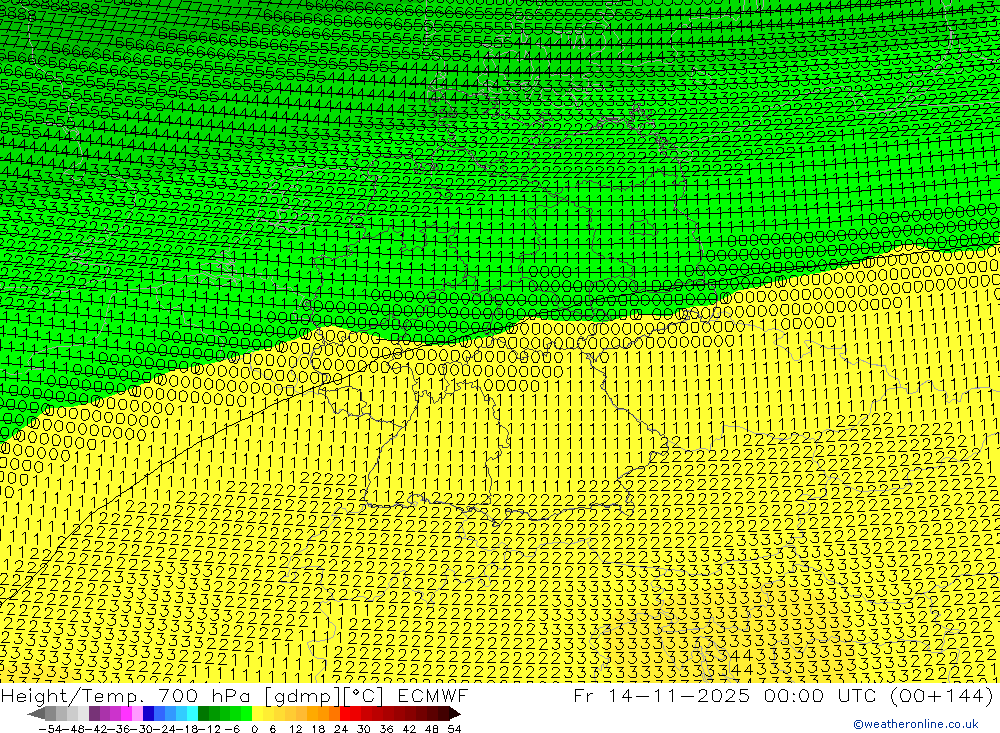Viewport: 1000px width, 733px height.
Task: Click the legend value '42'
Action: [x=409, y=729]
